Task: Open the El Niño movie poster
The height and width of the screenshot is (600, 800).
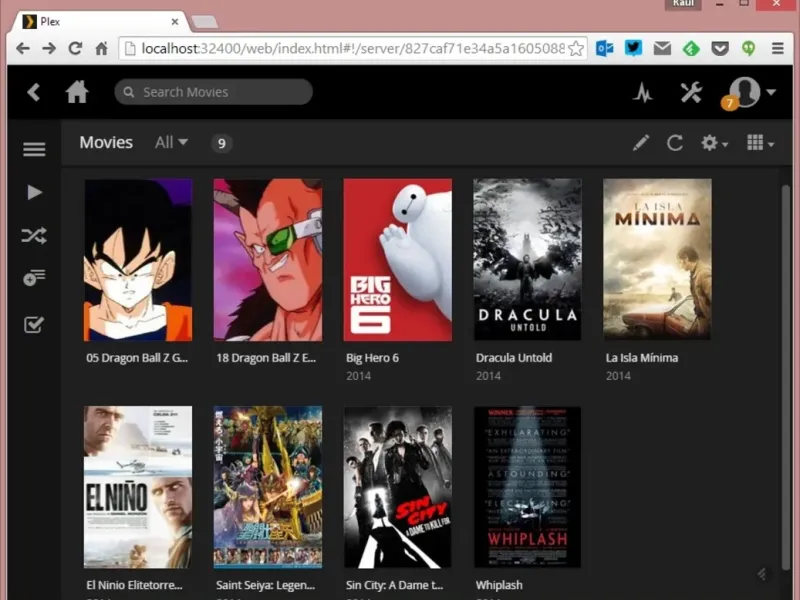Action: 138,487
